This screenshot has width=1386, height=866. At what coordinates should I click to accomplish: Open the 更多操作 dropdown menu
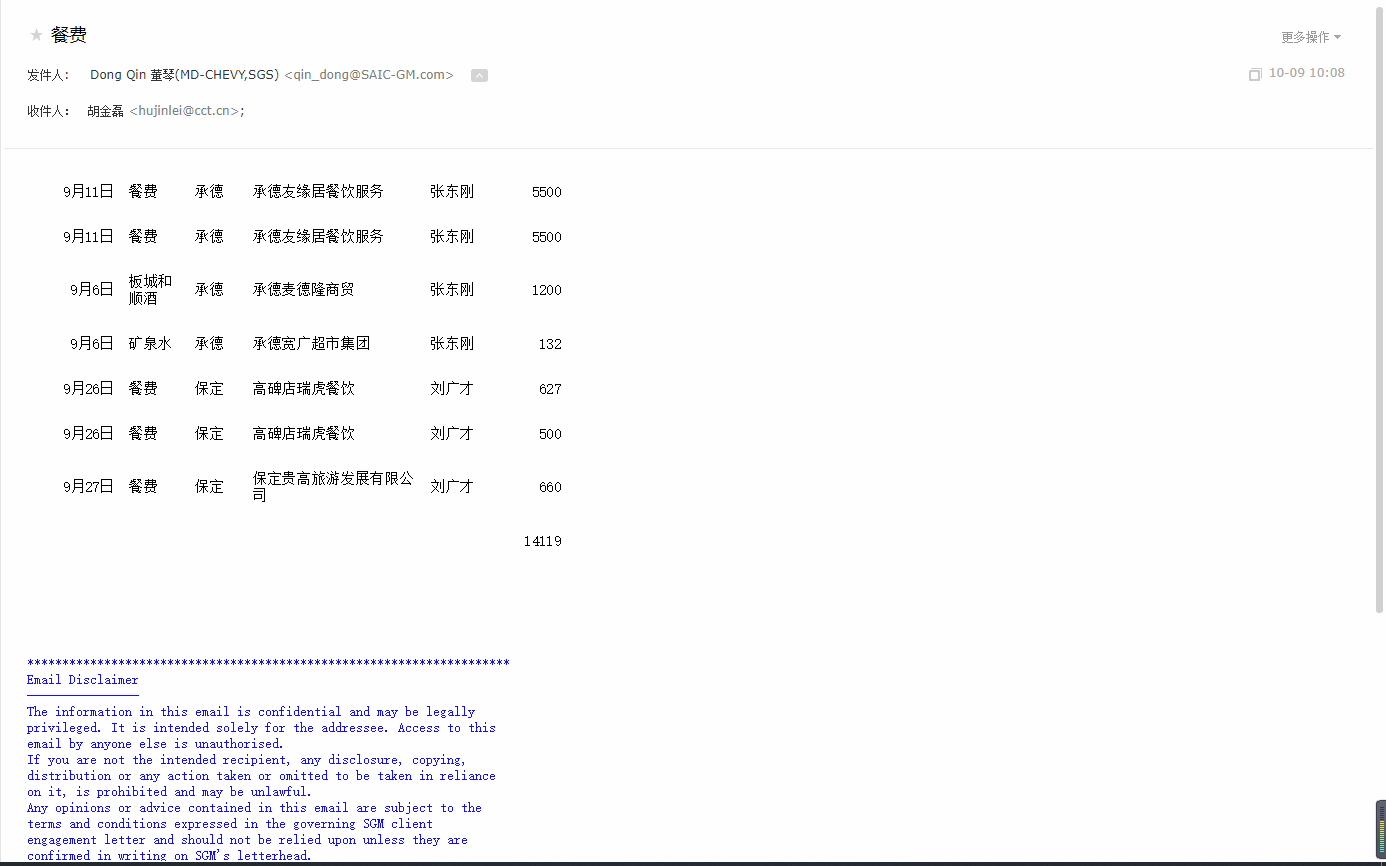click(1311, 37)
